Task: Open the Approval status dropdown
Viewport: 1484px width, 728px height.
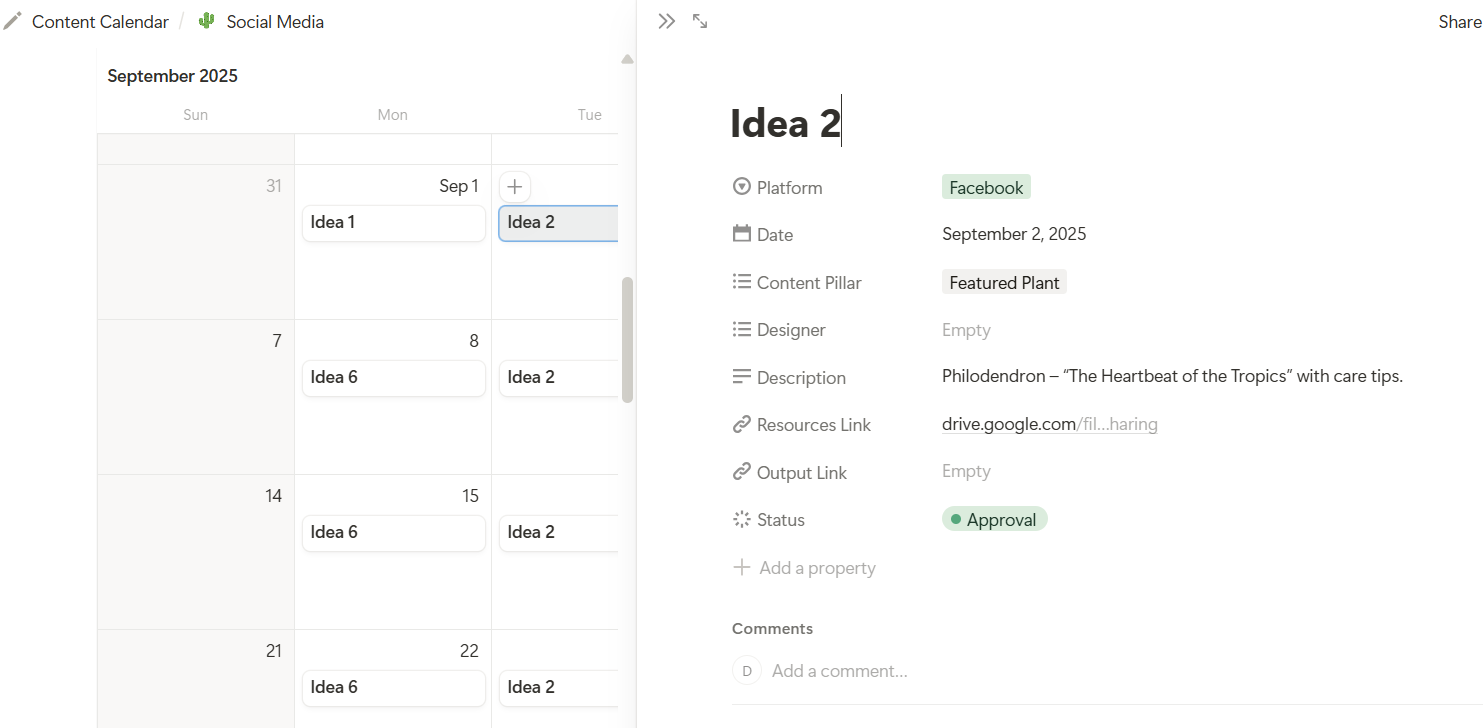Action: 994,519
